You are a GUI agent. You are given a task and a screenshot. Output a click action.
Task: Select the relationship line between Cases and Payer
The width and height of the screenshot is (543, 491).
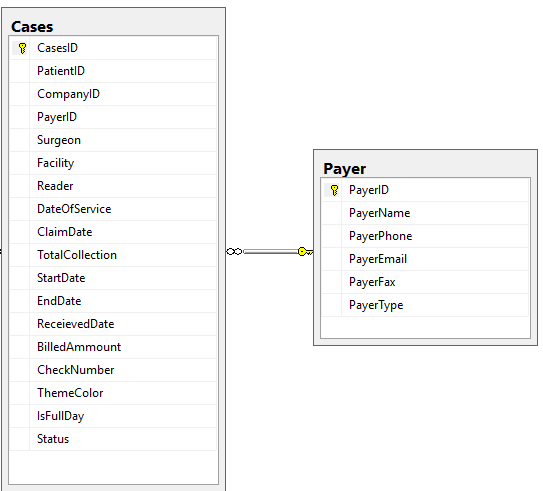(270, 251)
